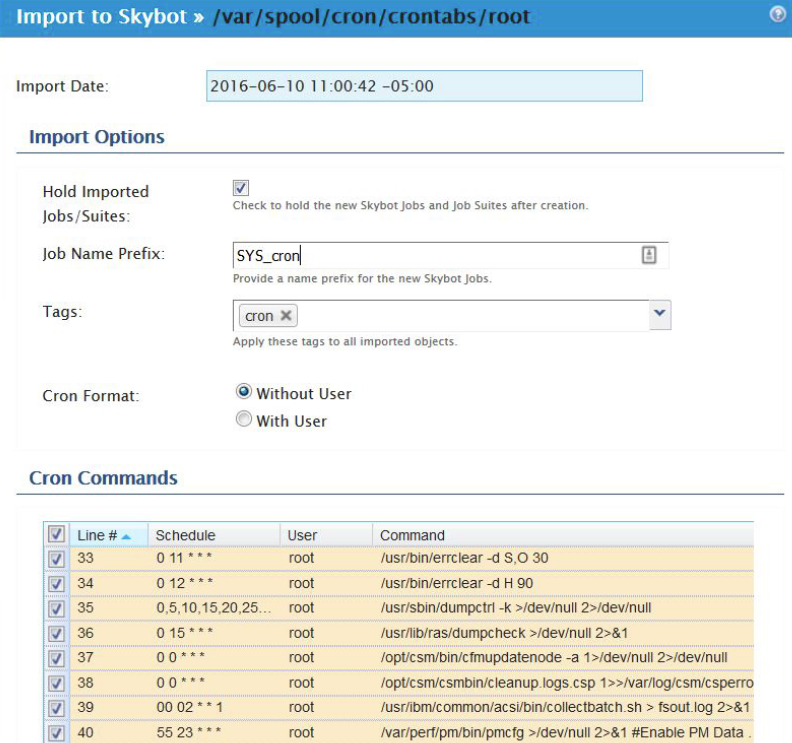Image resolution: width=792 pixels, height=743 pixels.
Task: Uncheck the checkbox for line 33
Action: tap(56, 559)
